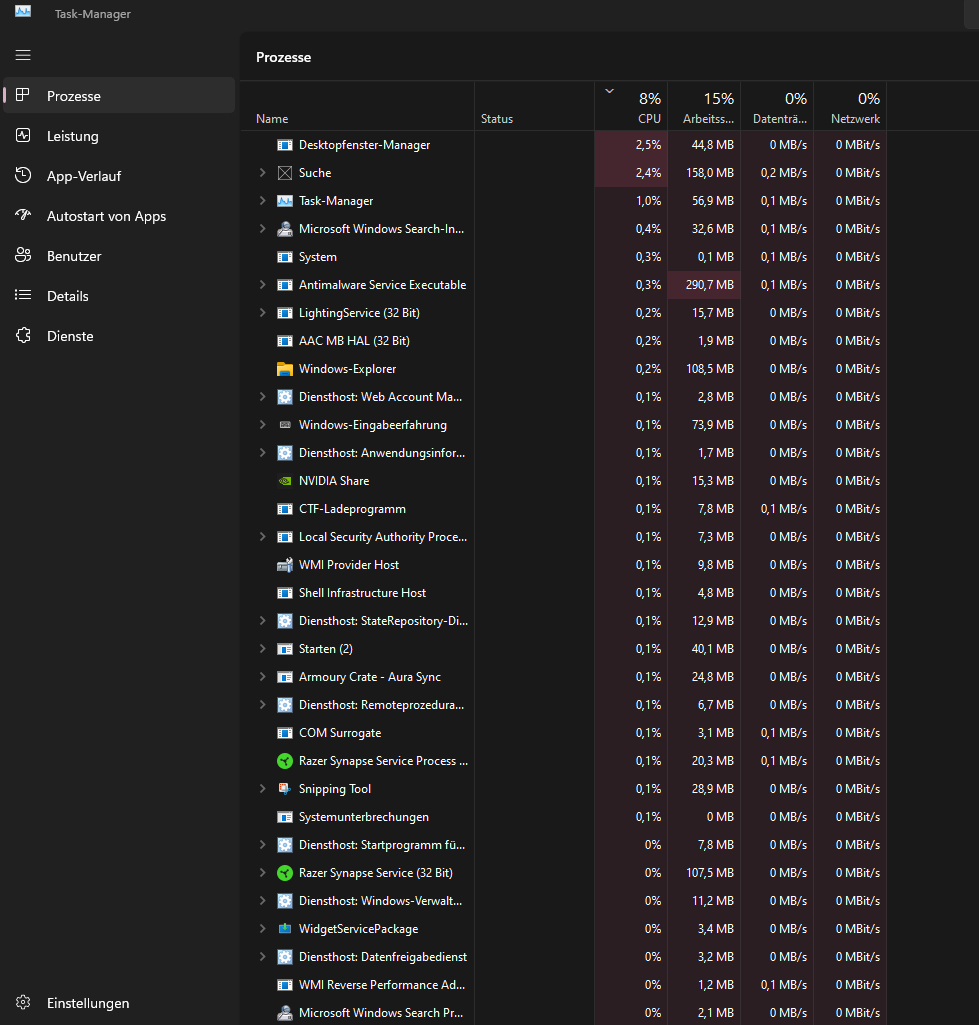Select the System process row
979x1025 pixels.
[x=563, y=257]
